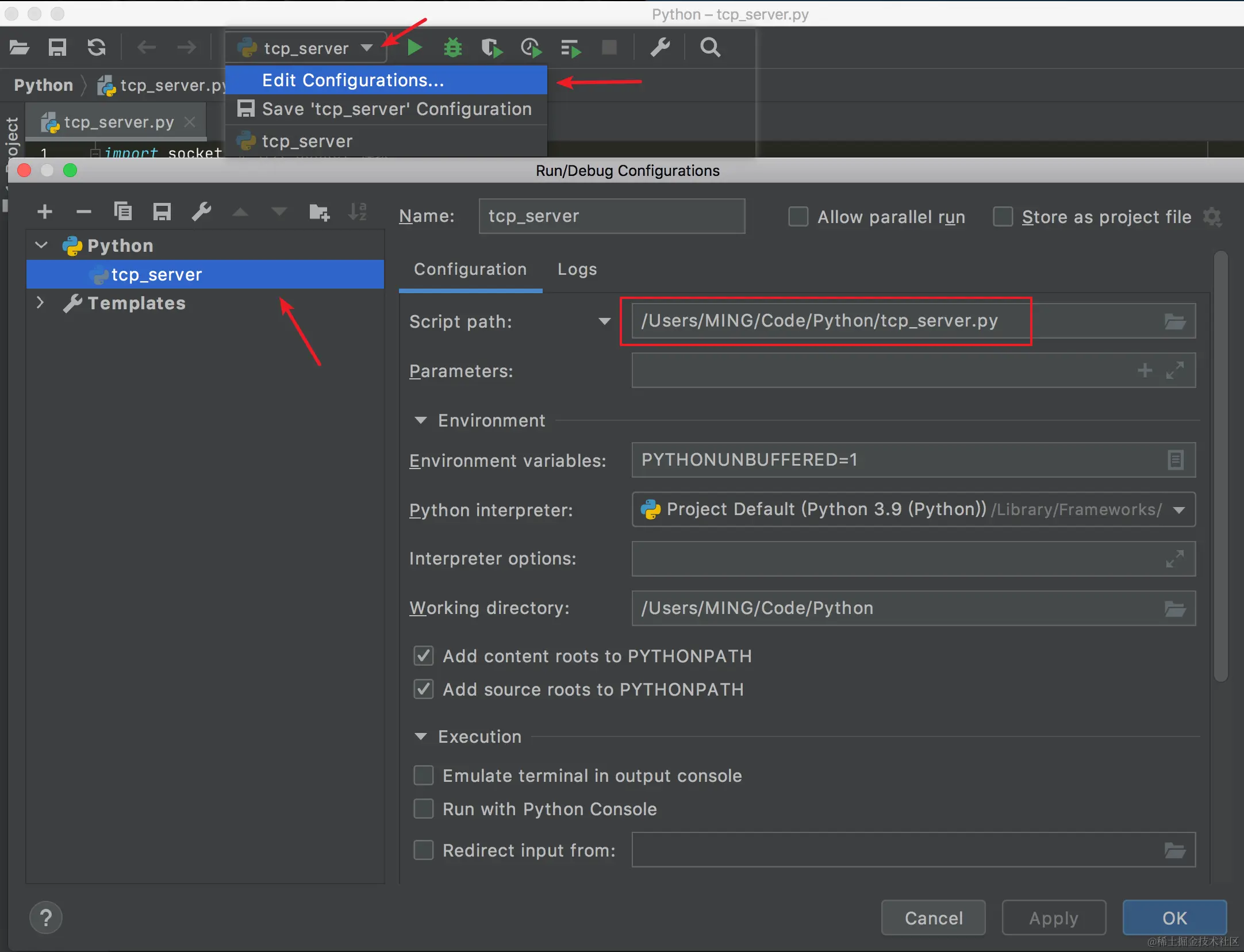This screenshot has width=1244, height=952.
Task: Click Run with Coverage icon
Action: coord(492,48)
